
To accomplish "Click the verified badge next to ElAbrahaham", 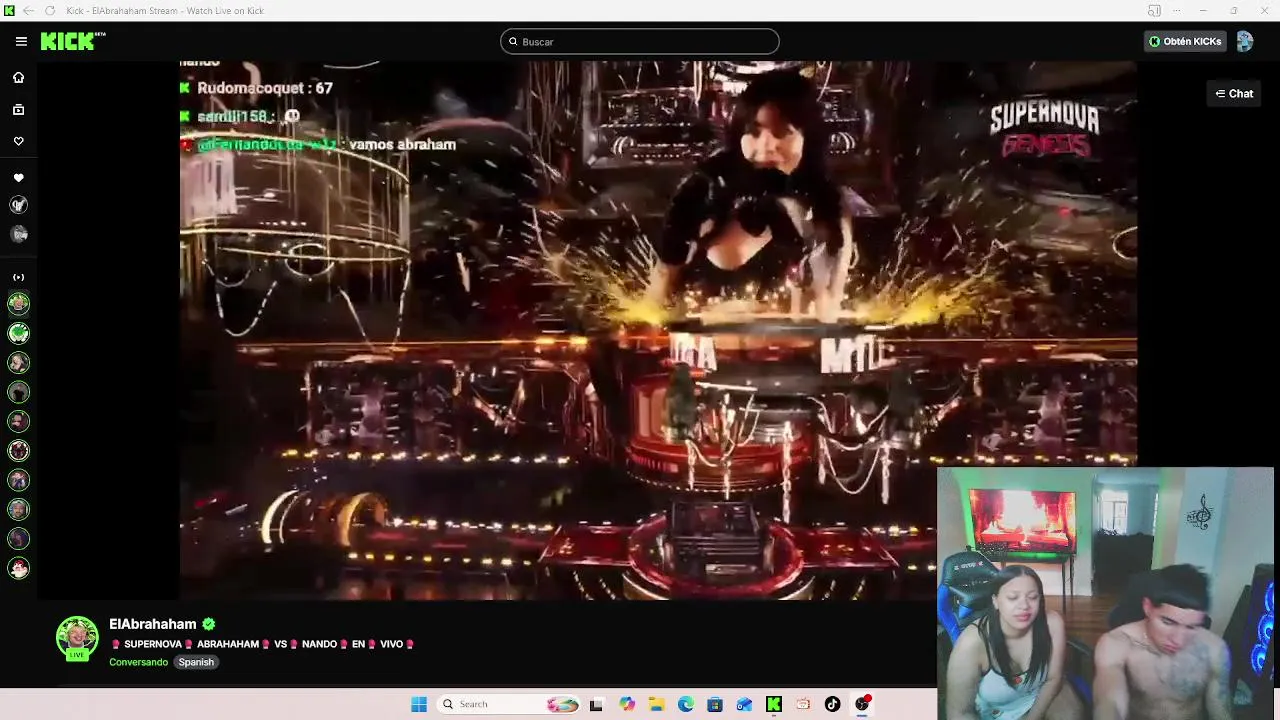I will (x=209, y=623).
